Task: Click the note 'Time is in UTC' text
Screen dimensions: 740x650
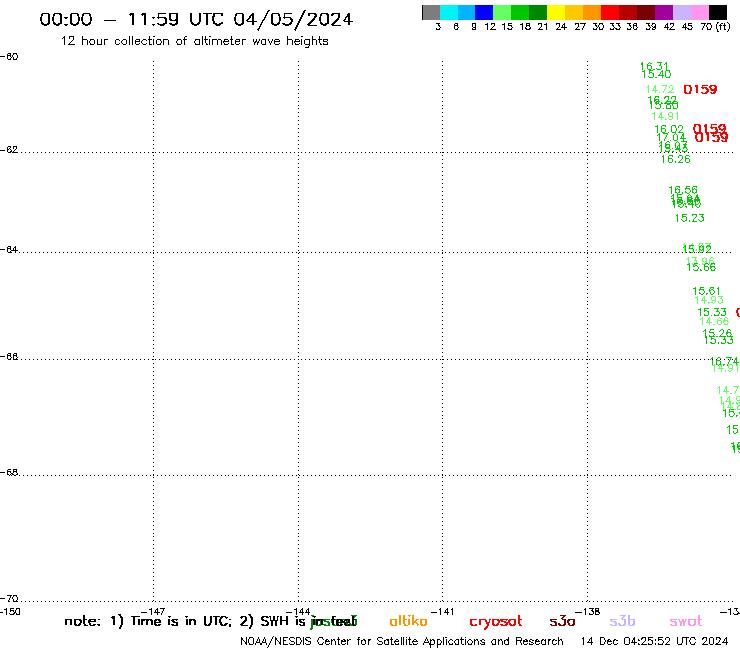Action: [x=181, y=621]
